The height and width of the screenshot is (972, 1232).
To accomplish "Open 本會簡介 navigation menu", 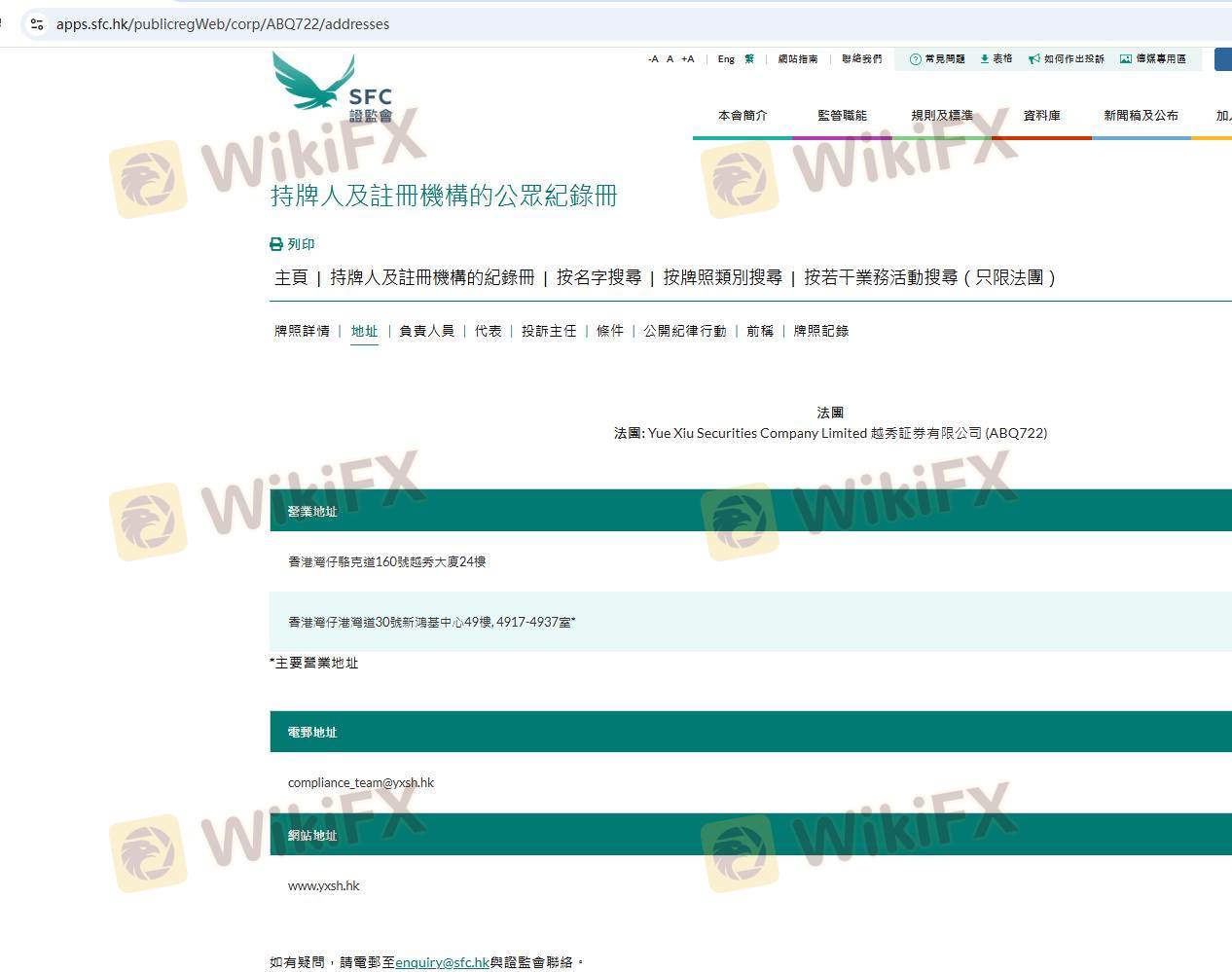I will (743, 116).
